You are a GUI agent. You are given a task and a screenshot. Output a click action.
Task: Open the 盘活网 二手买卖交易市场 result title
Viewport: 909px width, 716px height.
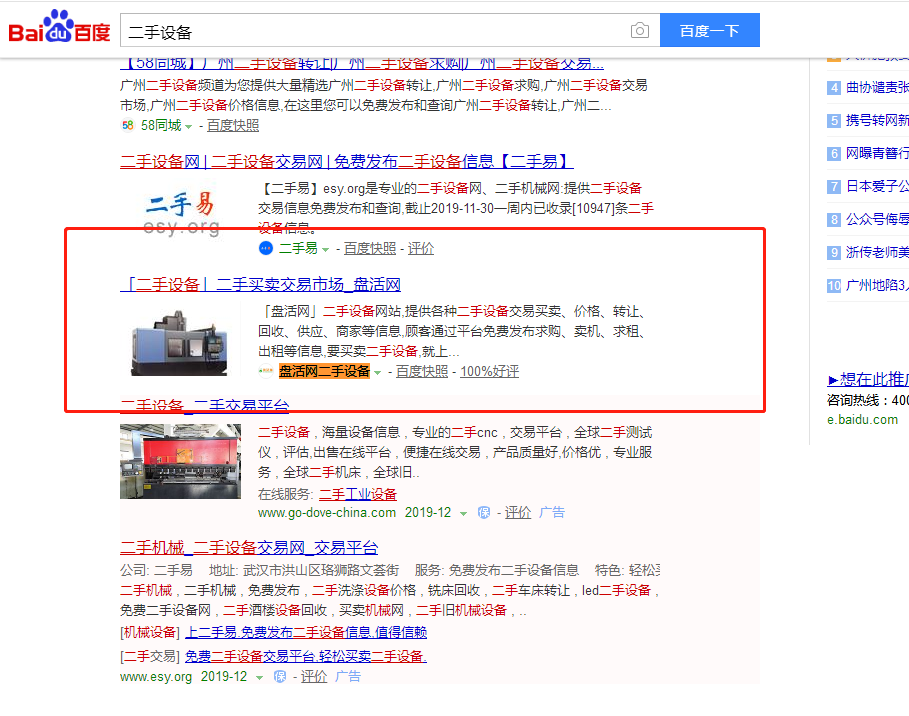click(260, 285)
